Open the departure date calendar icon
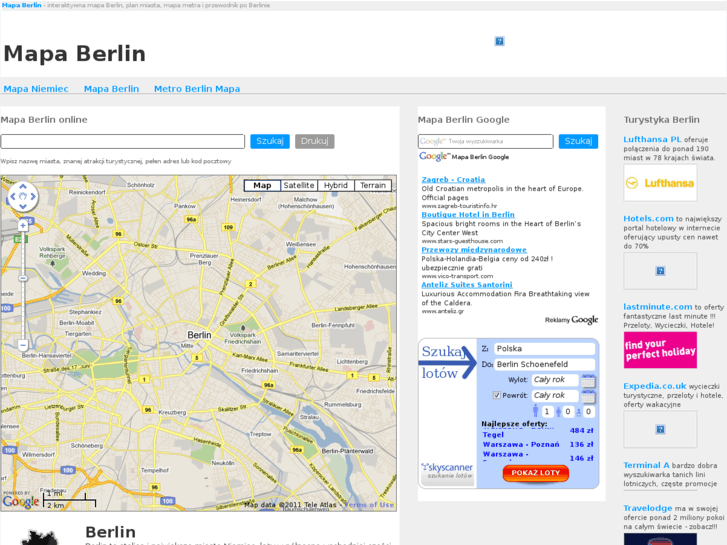This screenshot has height=545, width=727. pyautogui.click(x=588, y=381)
